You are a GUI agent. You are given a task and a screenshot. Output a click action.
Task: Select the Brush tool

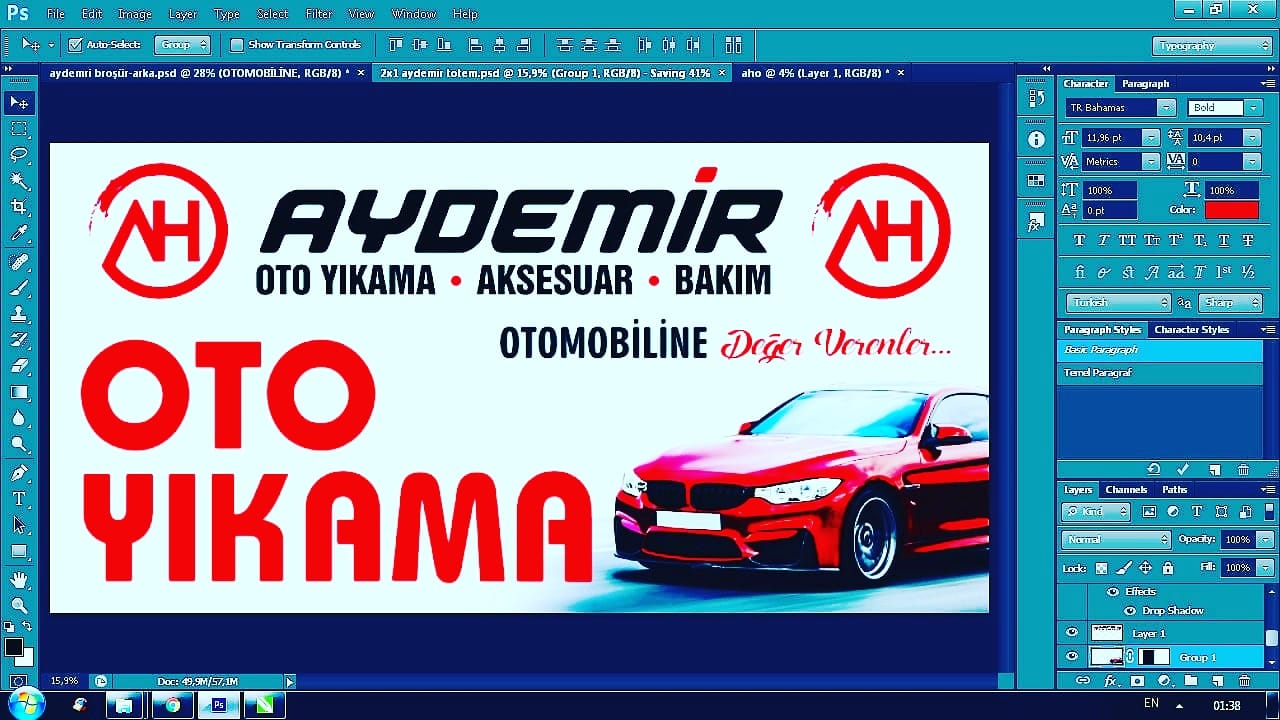click(19, 288)
